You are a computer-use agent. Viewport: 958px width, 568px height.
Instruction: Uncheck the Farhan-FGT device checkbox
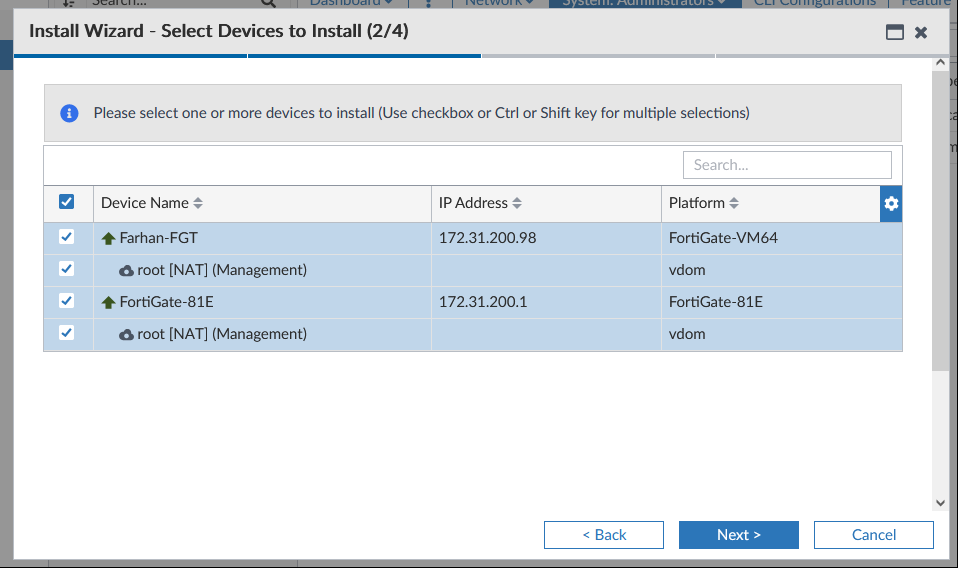67,238
